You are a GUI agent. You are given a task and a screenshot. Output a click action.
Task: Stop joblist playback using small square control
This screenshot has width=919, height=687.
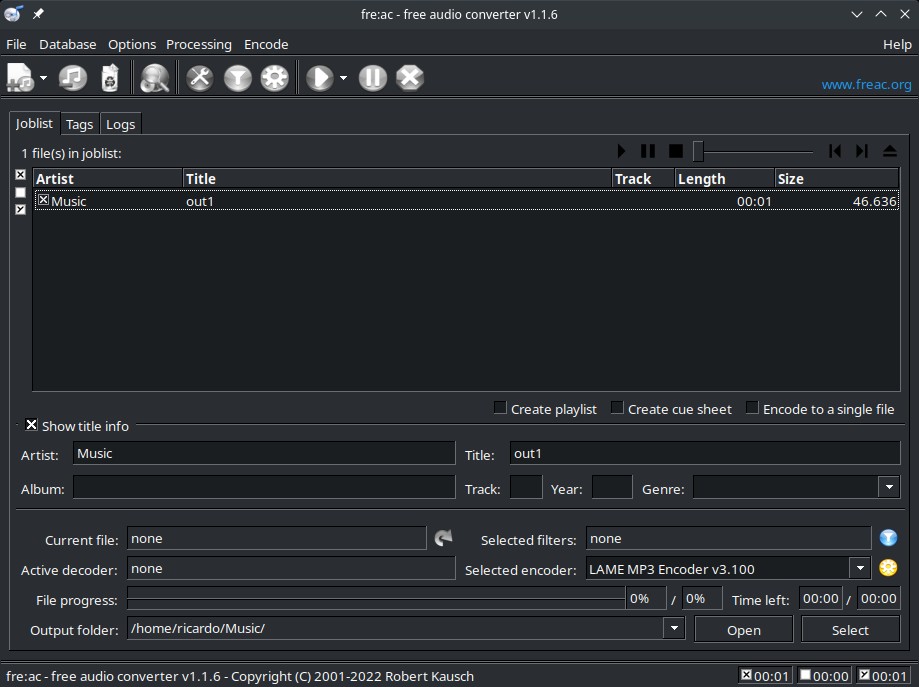point(676,151)
